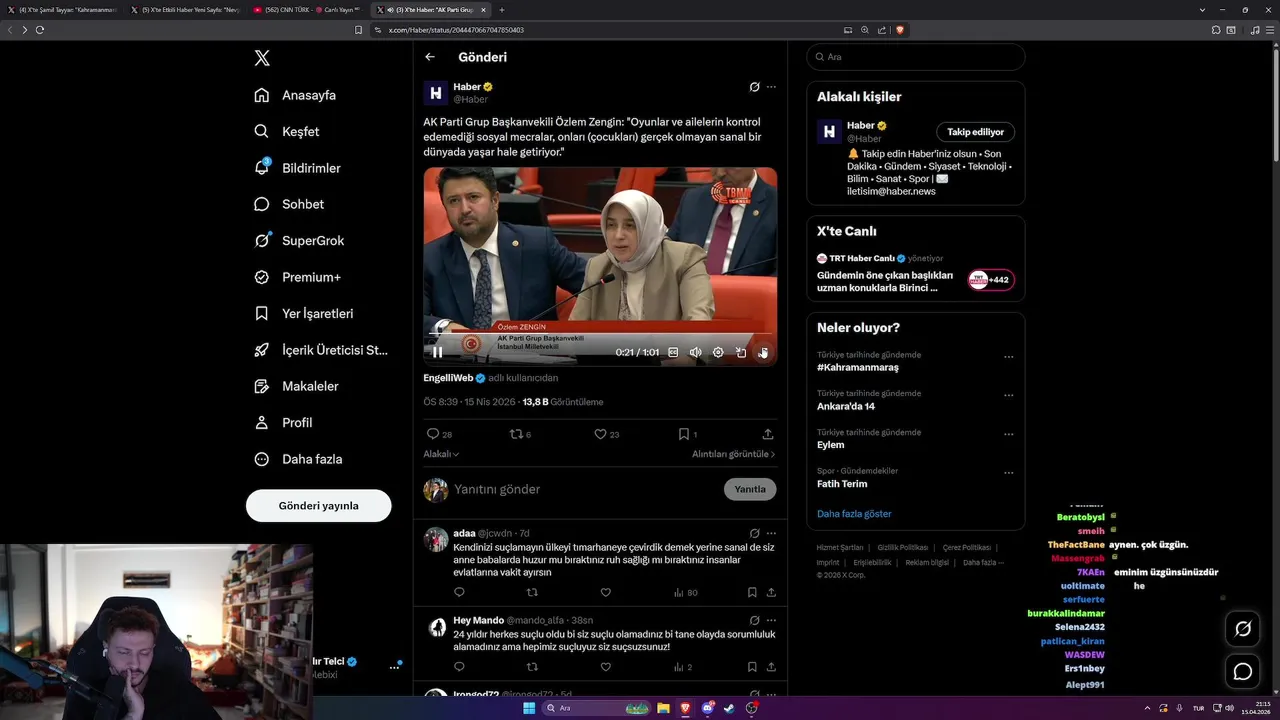Share Haber's main post

click(x=768, y=434)
